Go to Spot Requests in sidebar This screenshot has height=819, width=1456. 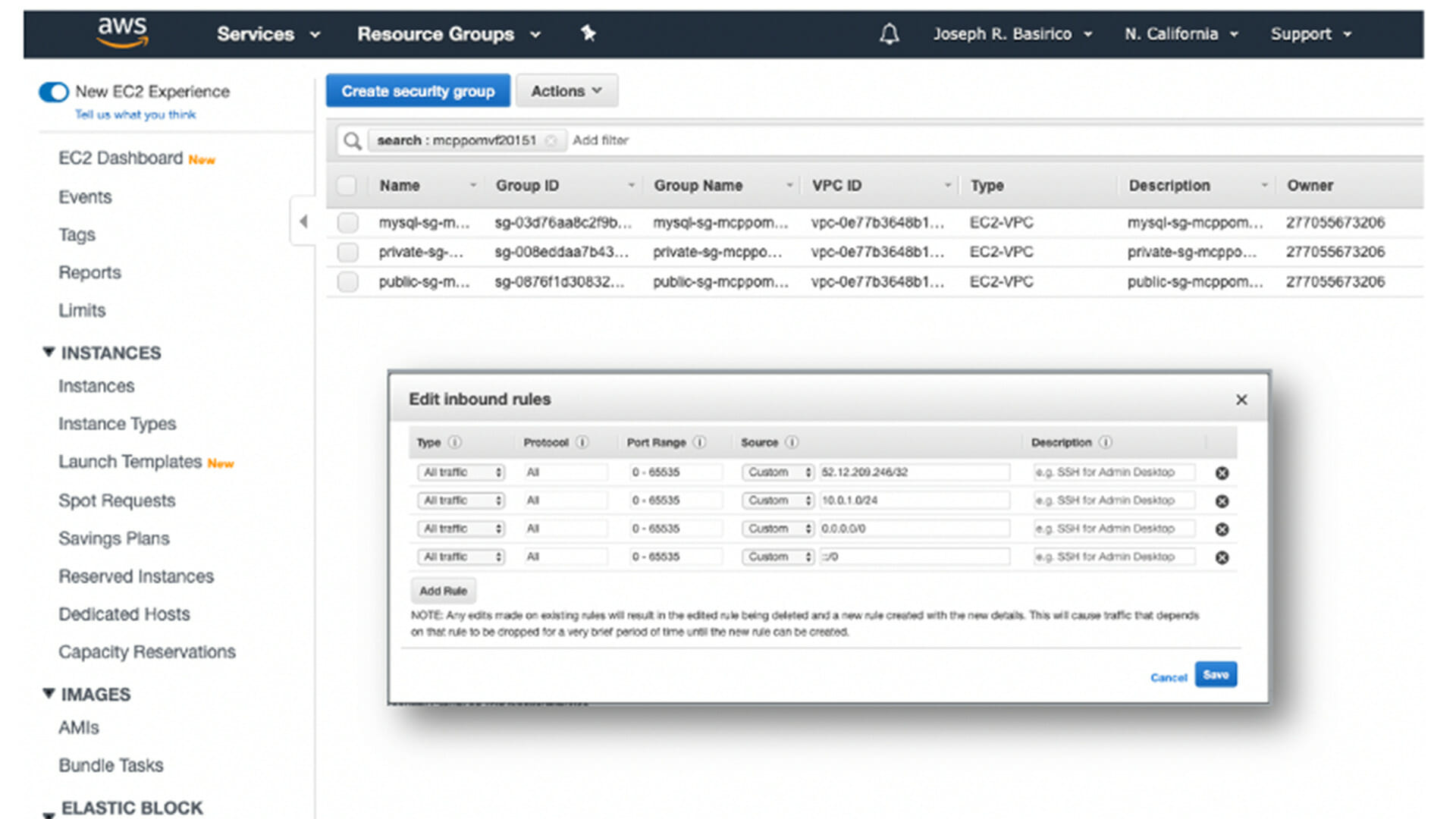click(117, 501)
